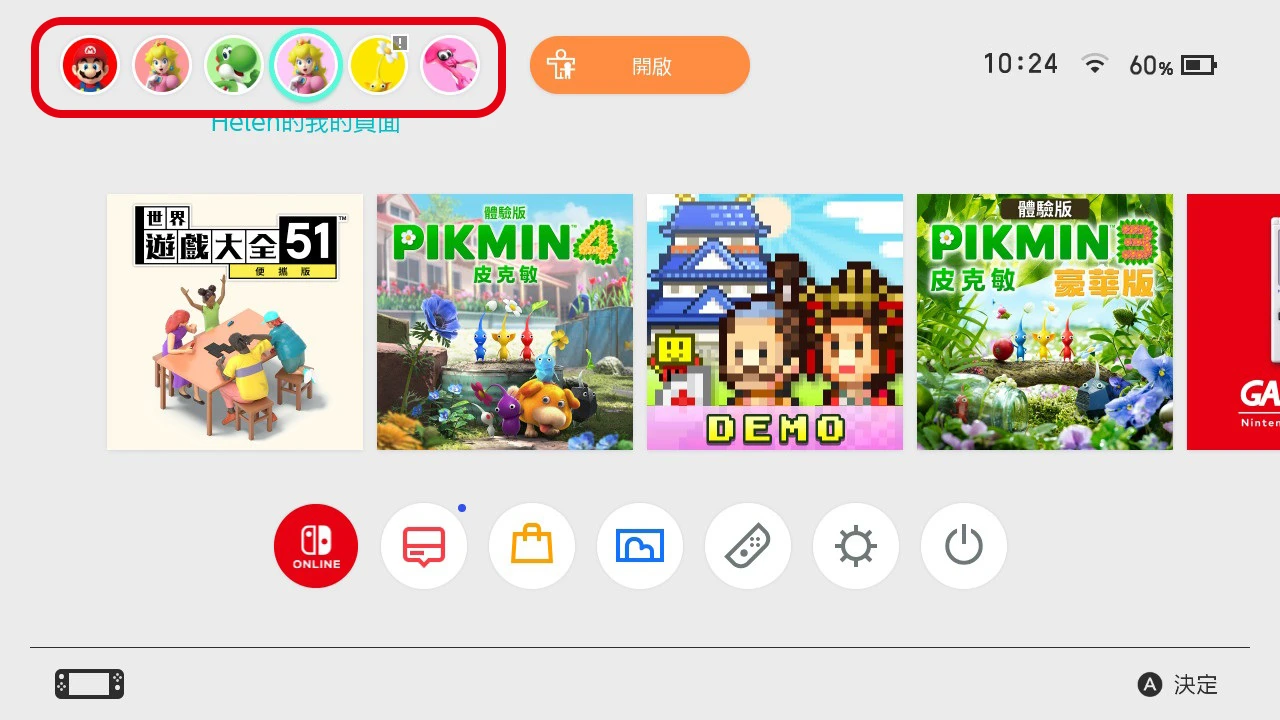This screenshot has height=720, width=1280.
Task: Select the Yoshi user avatar
Action: pyautogui.click(x=234, y=65)
